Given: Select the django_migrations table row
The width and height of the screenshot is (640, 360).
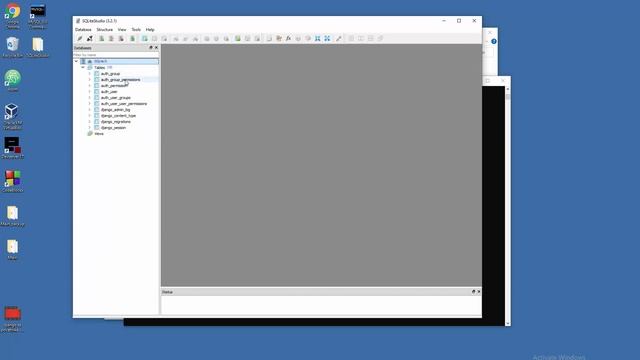Looking at the screenshot, I should (x=116, y=122).
